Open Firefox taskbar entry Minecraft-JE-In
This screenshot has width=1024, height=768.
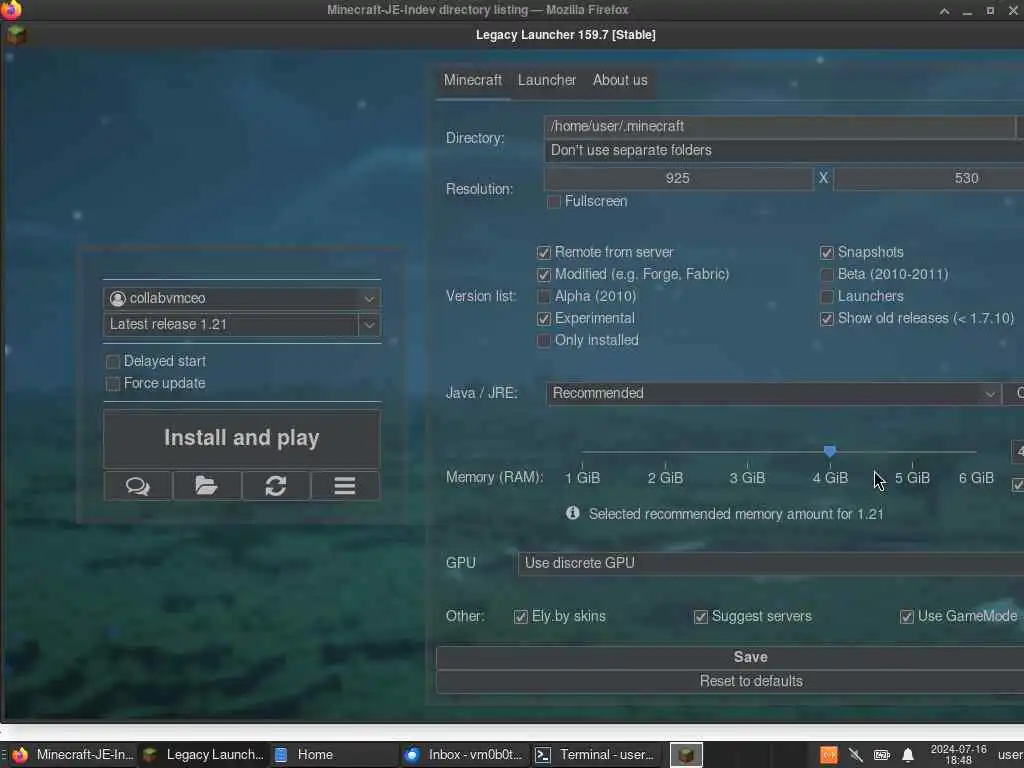click(x=72, y=755)
